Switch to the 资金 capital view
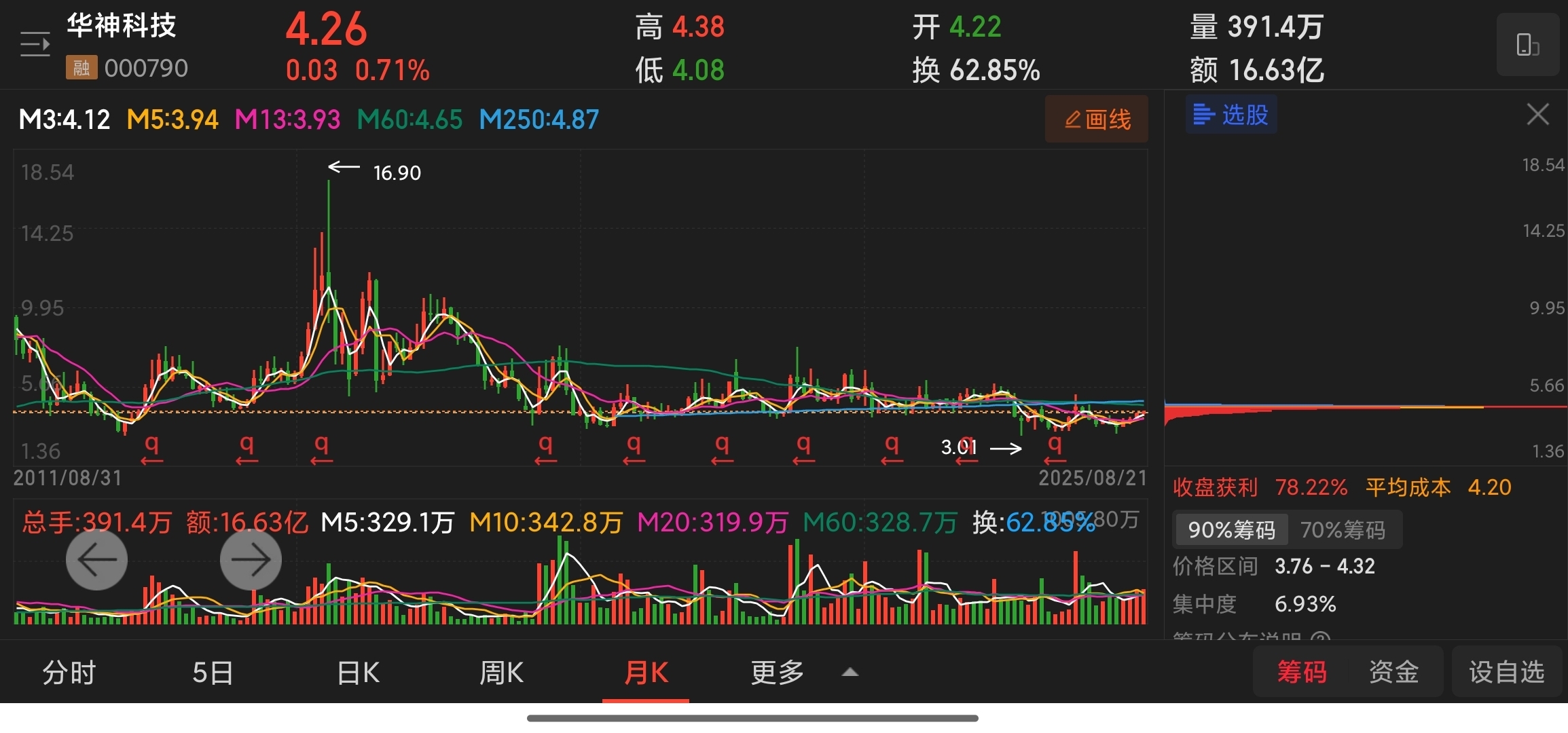 pyautogui.click(x=1394, y=672)
